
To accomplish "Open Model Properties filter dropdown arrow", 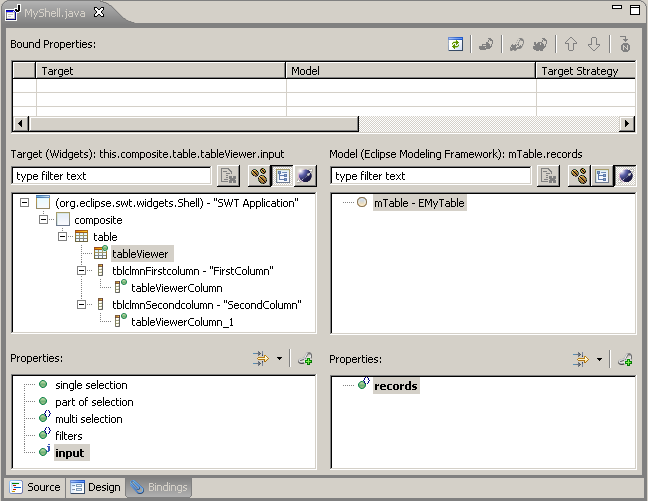I will (x=599, y=359).
